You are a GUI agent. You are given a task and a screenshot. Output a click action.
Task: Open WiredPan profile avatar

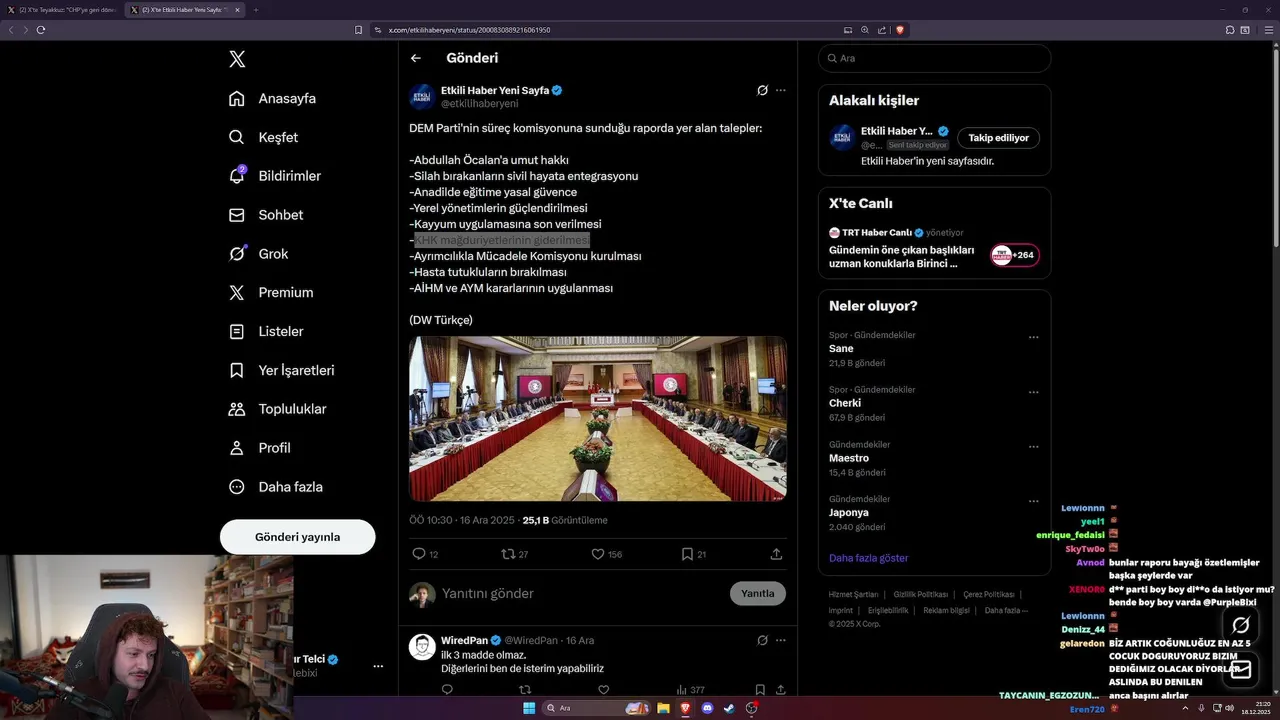tap(422, 647)
